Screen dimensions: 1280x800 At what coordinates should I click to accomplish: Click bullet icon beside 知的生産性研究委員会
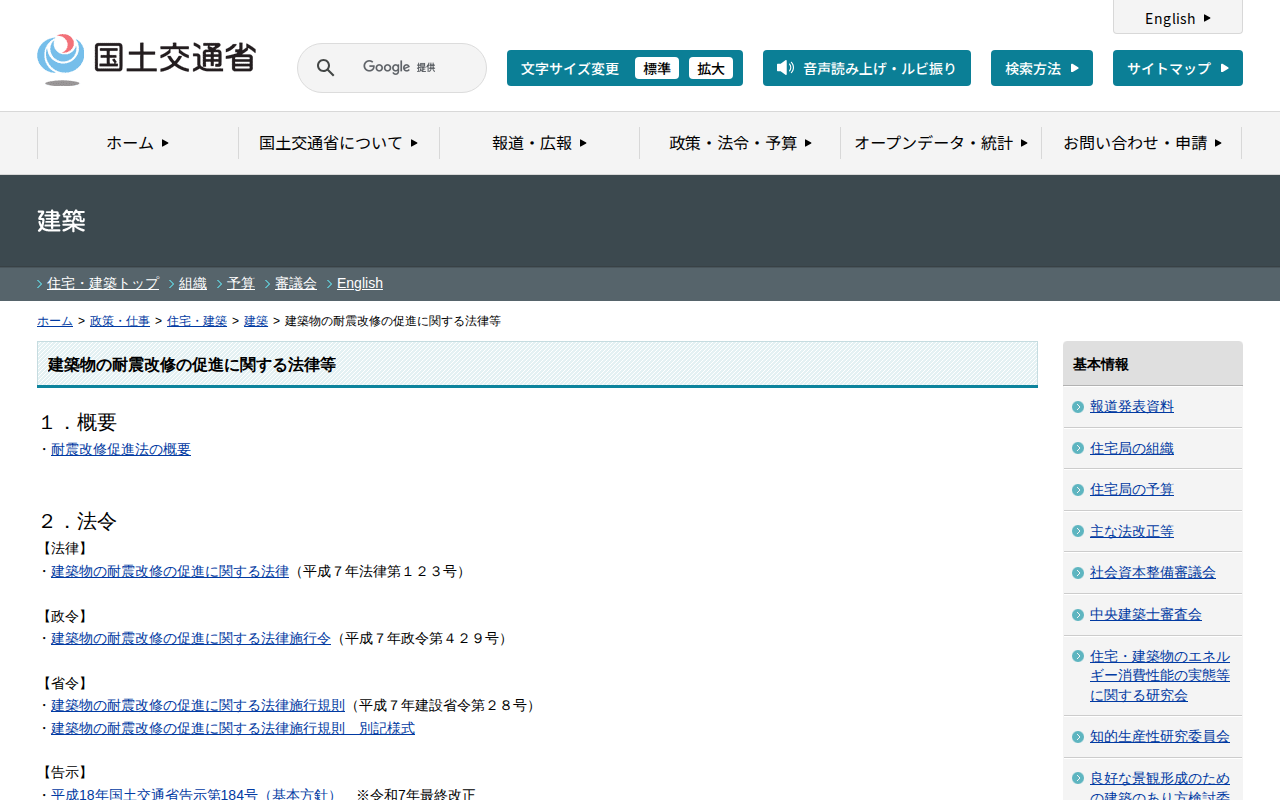1077,737
